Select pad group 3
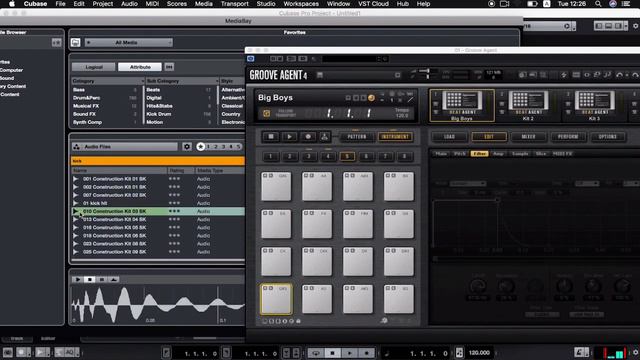This screenshot has width=640, height=360. click(309, 156)
